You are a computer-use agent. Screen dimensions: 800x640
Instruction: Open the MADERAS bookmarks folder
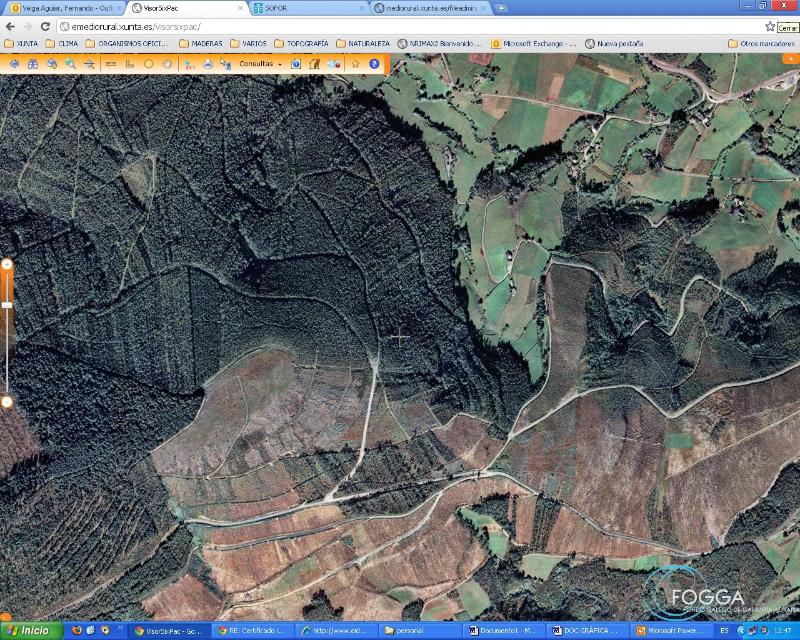click(201, 44)
